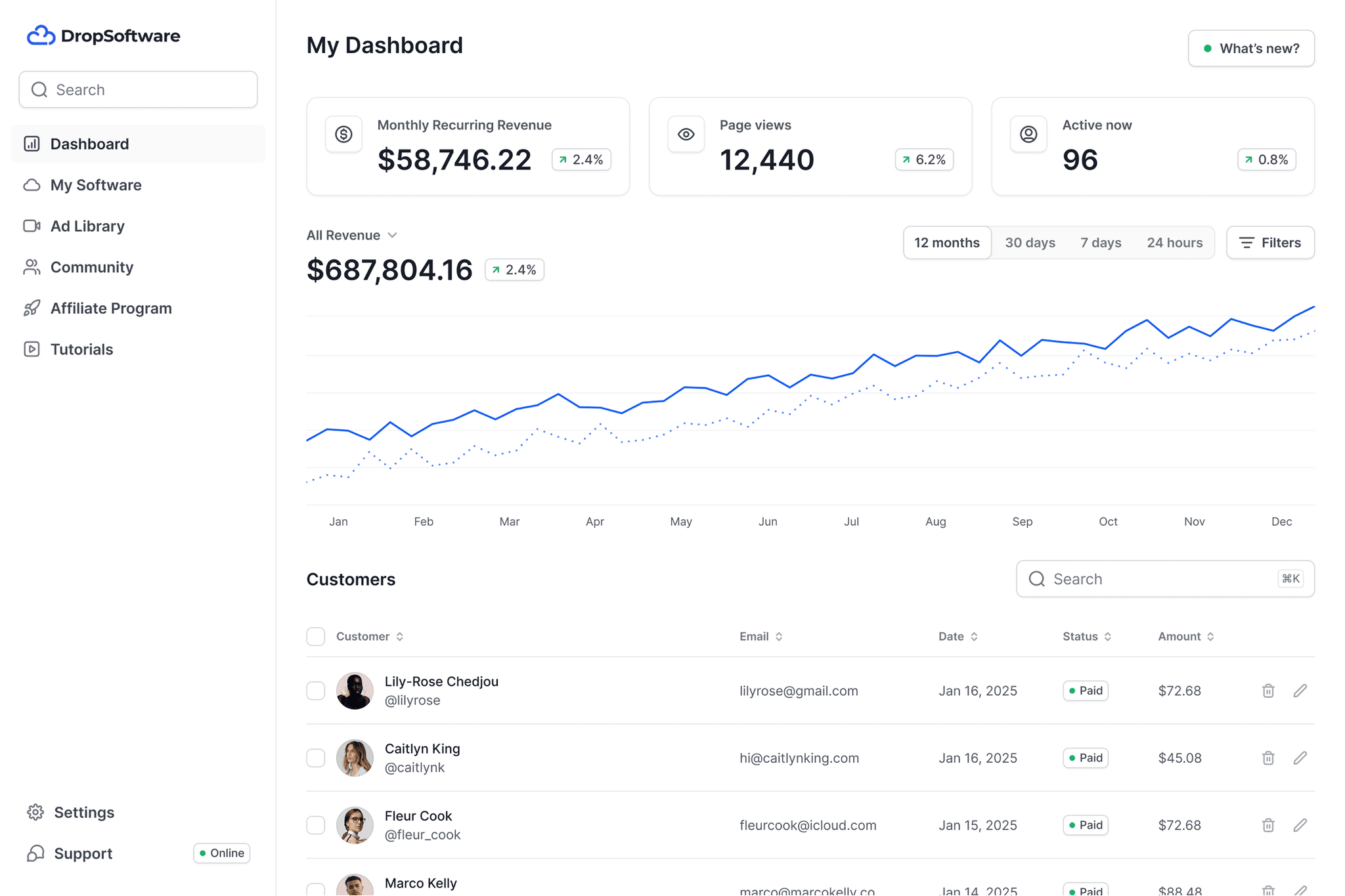The image size is (1345, 896).
Task: Select Fleur Cook's row checkbox
Action: pyautogui.click(x=316, y=825)
